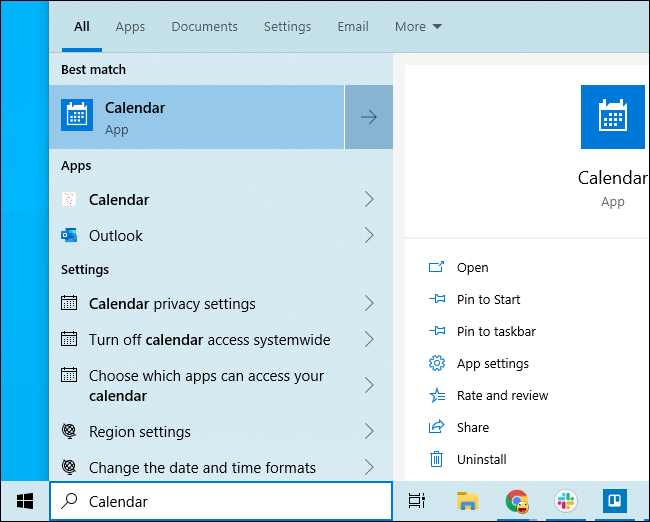Switch to the Settings search tab
This screenshot has height=522, width=650.
(287, 27)
